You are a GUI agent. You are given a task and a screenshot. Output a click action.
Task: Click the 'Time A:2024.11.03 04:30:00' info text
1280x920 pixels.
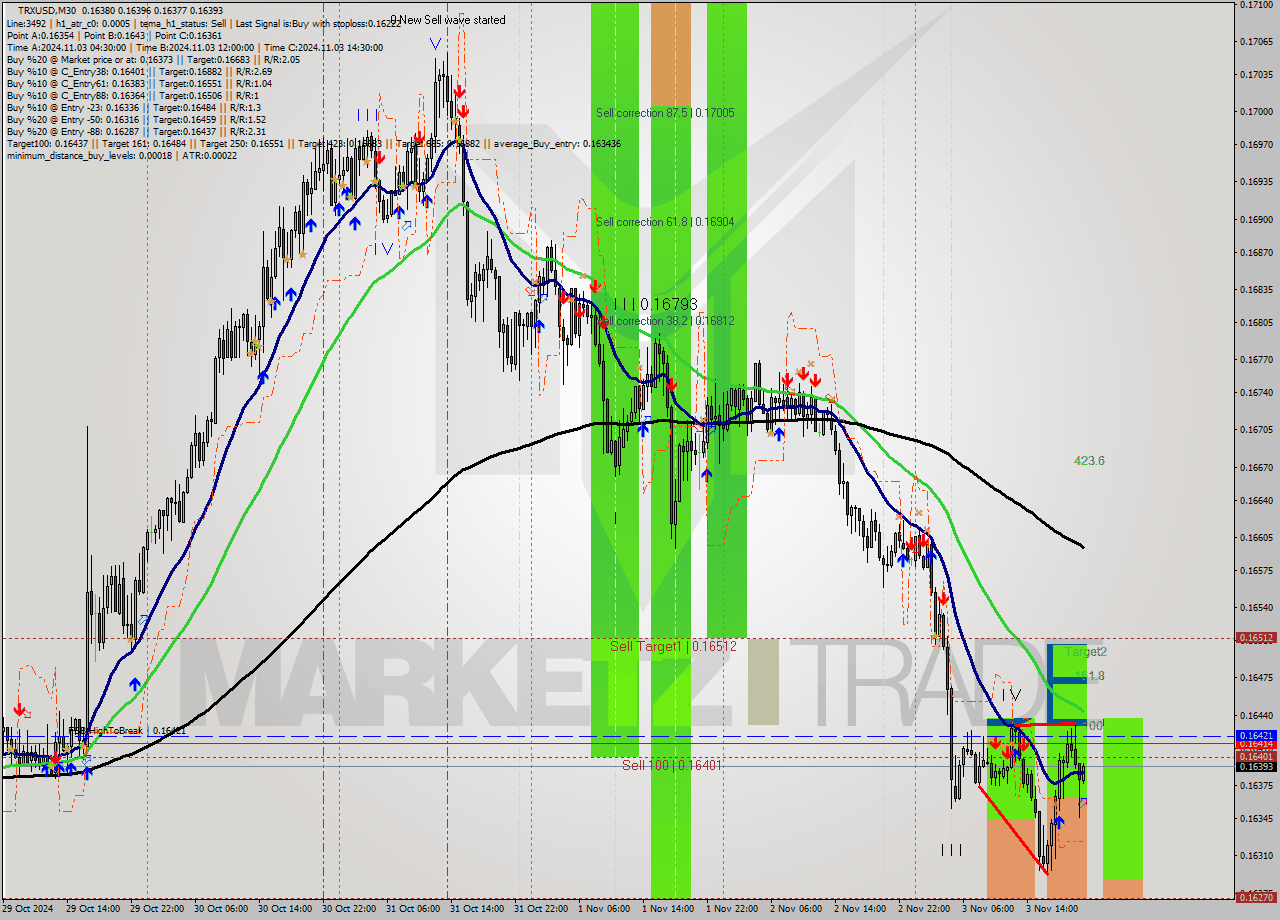pos(66,47)
